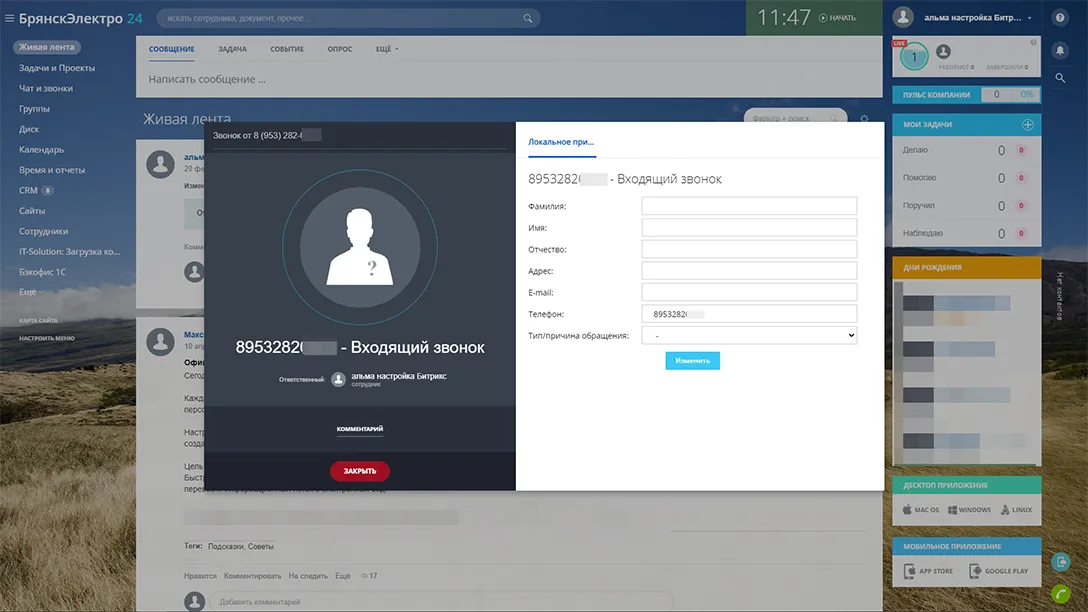Open Чат и звонки in left menu
The width and height of the screenshot is (1088, 612).
coord(46,88)
